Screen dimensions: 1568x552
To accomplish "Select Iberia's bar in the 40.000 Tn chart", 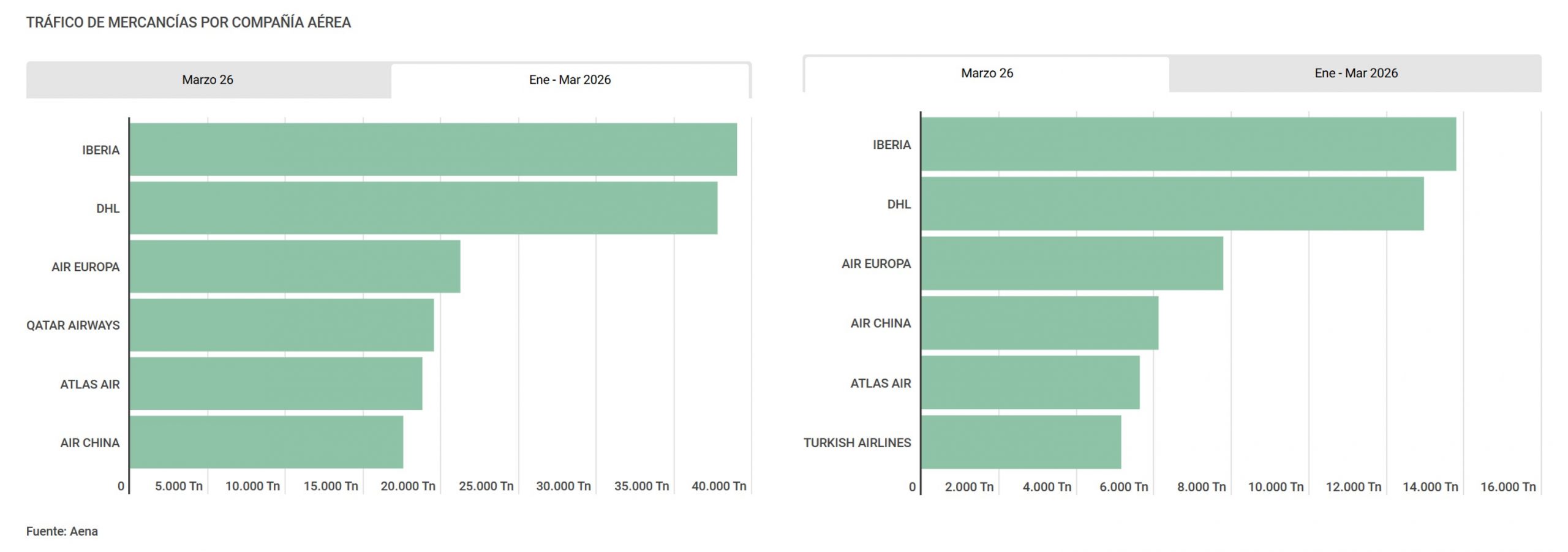I will 433,149.
